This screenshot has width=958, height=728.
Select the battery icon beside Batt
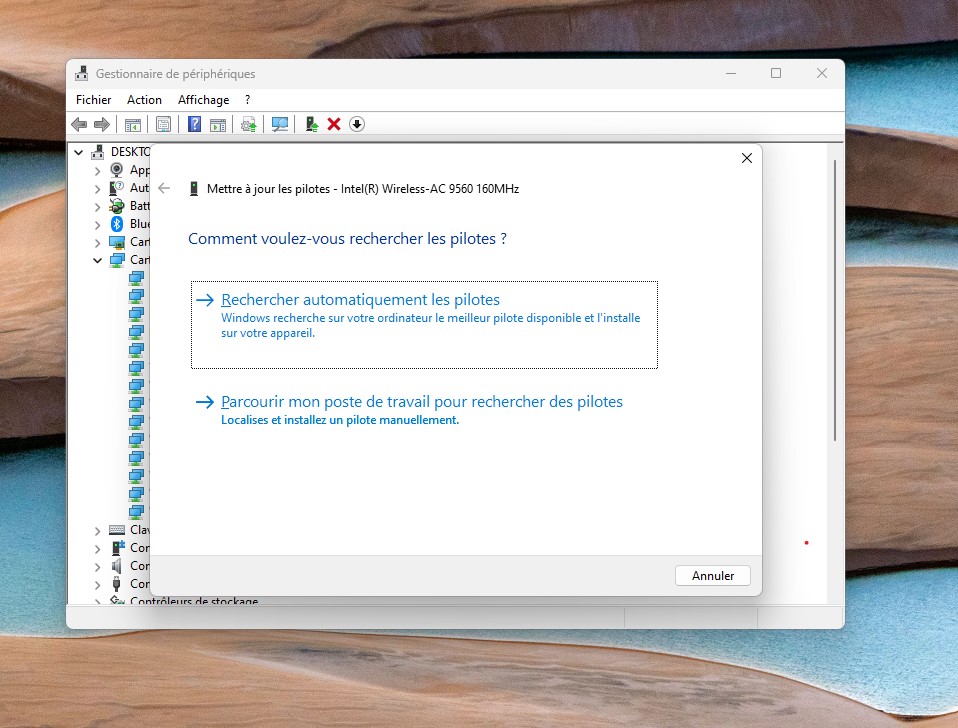pos(116,206)
